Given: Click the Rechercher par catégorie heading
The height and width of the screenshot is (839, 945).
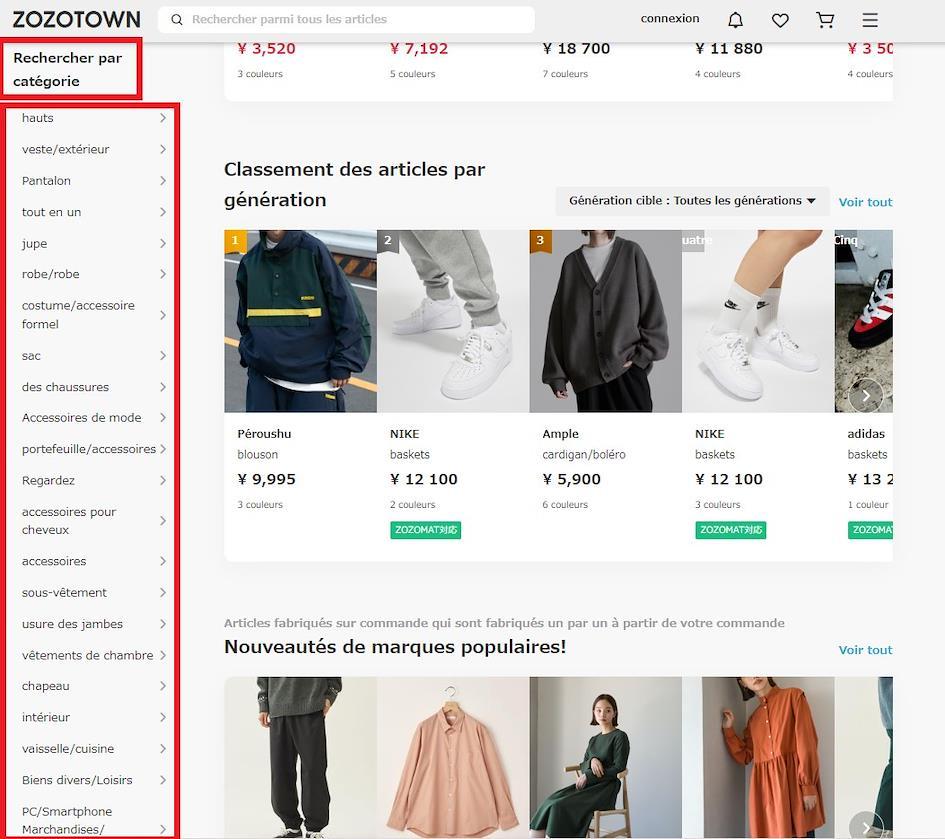Looking at the screenshot, I should pyautogui.click(x=68, y=69).
